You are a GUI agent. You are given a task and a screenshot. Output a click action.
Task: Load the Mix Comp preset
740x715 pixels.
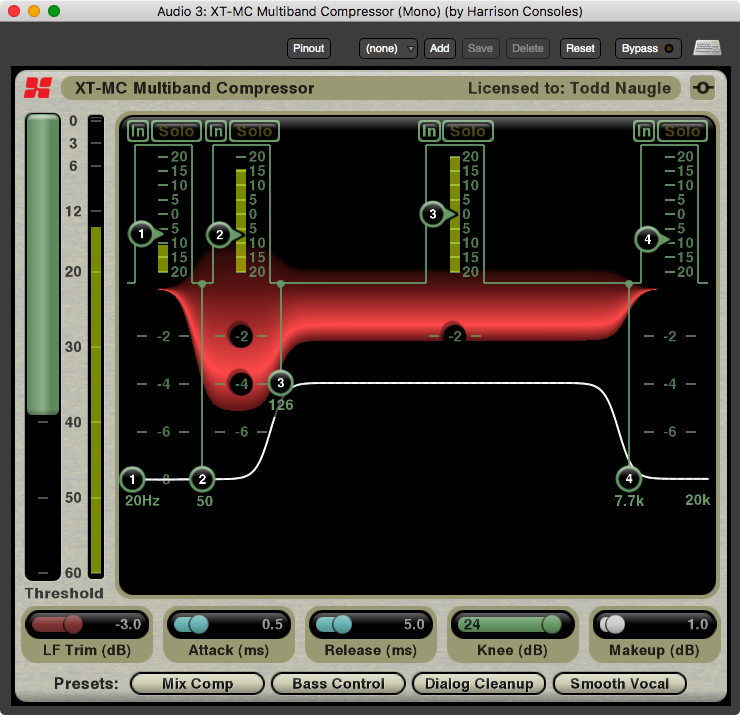197,683
